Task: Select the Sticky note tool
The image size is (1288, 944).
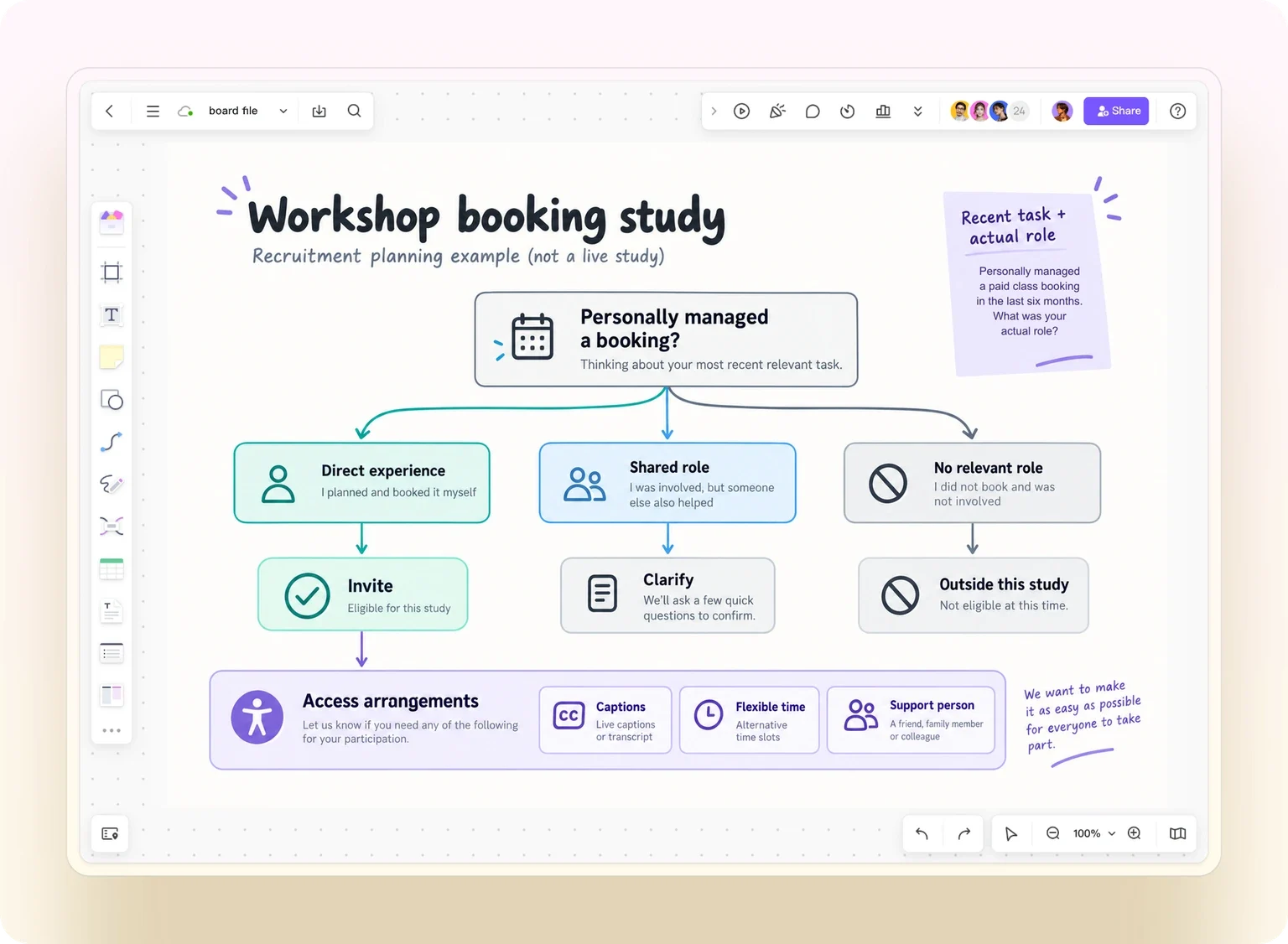Action: tap(112, 357)
